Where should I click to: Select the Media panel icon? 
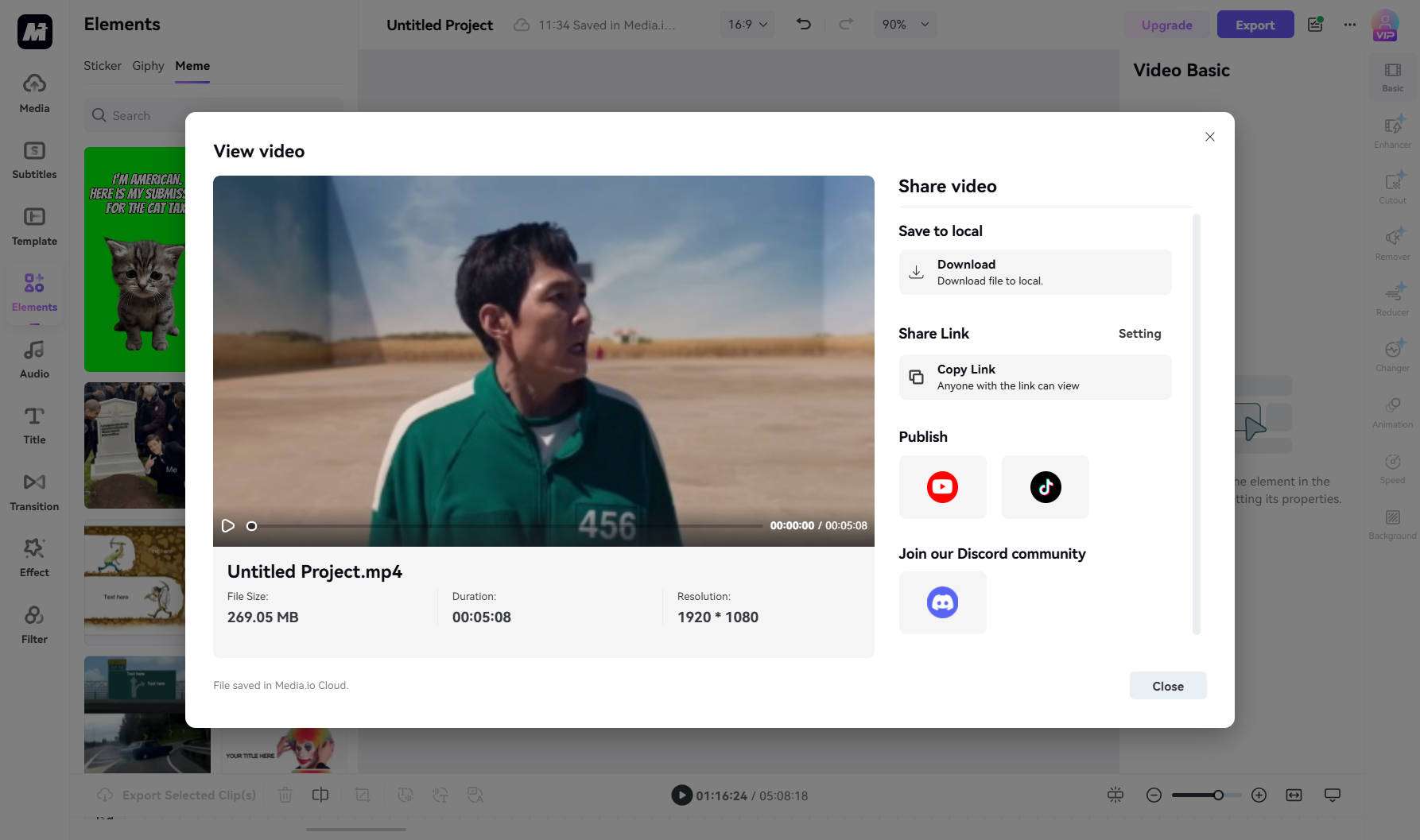tap(33, 91)
